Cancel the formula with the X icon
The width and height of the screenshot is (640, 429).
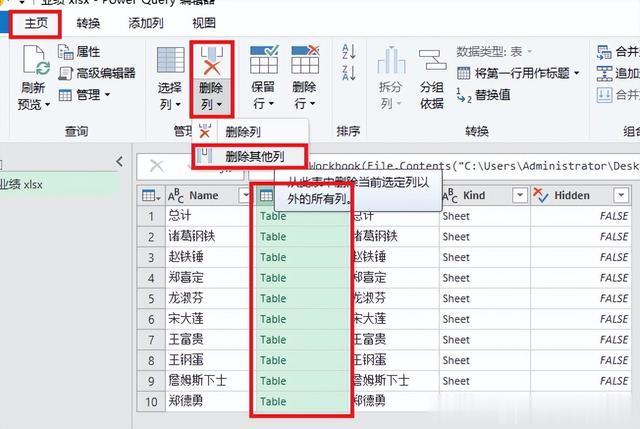pos(157,166)
